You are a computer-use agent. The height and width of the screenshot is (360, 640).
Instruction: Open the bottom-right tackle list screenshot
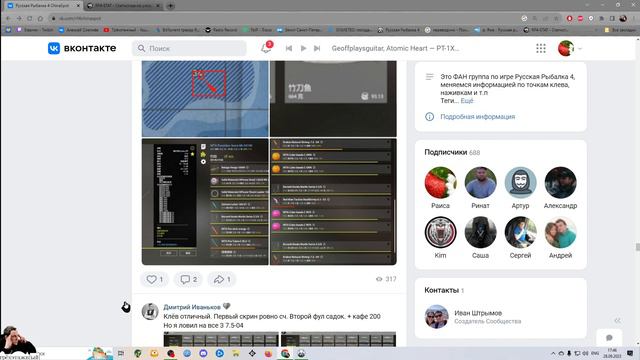pyautogui.click(x=333, y=202)
